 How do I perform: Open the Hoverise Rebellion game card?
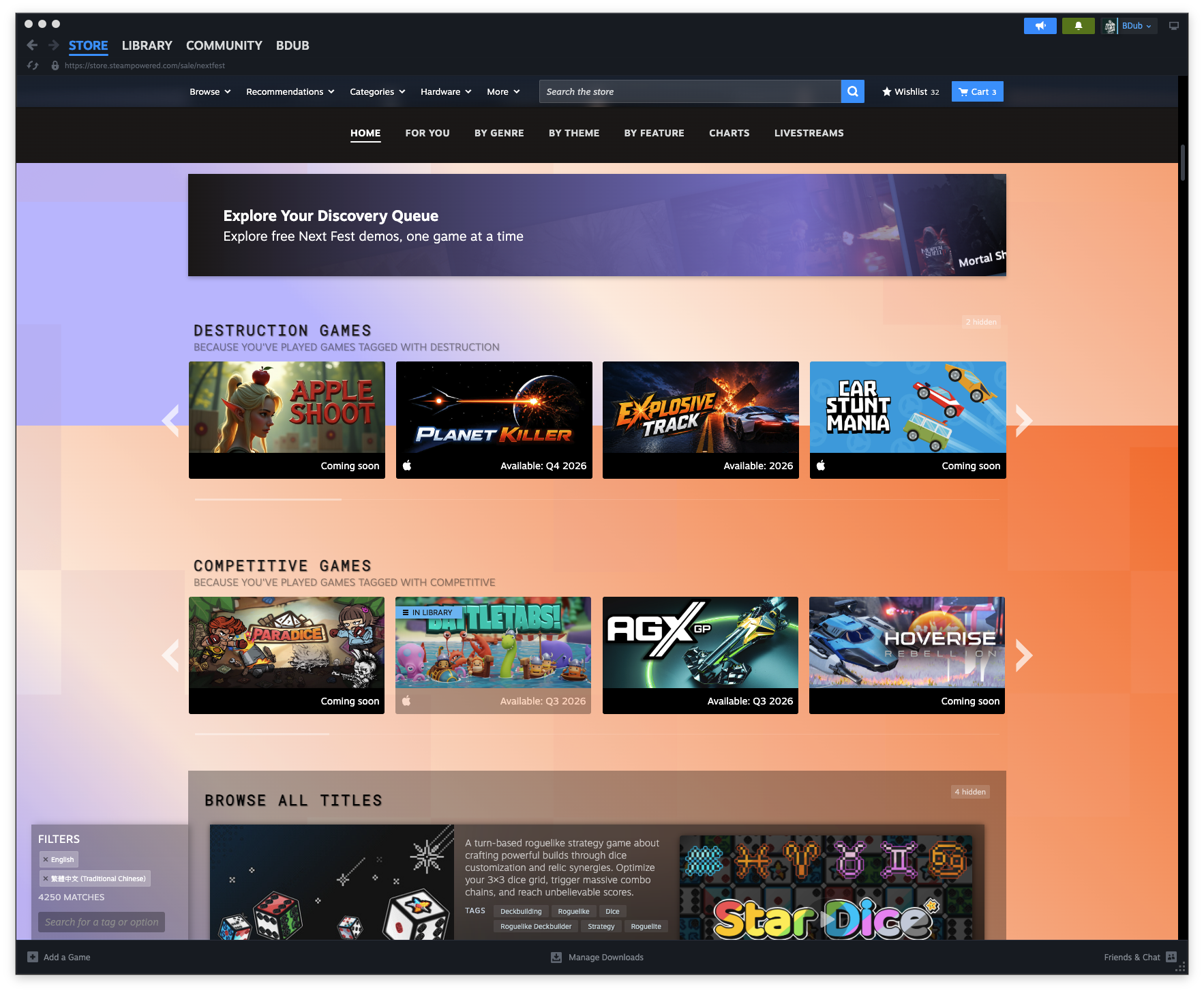coord(907,655)
